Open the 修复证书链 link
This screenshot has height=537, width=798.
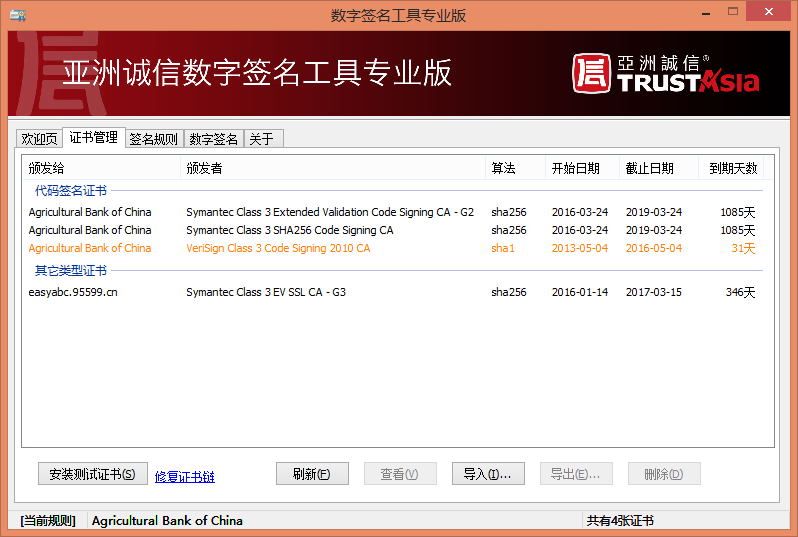click(x=185, y=477)
